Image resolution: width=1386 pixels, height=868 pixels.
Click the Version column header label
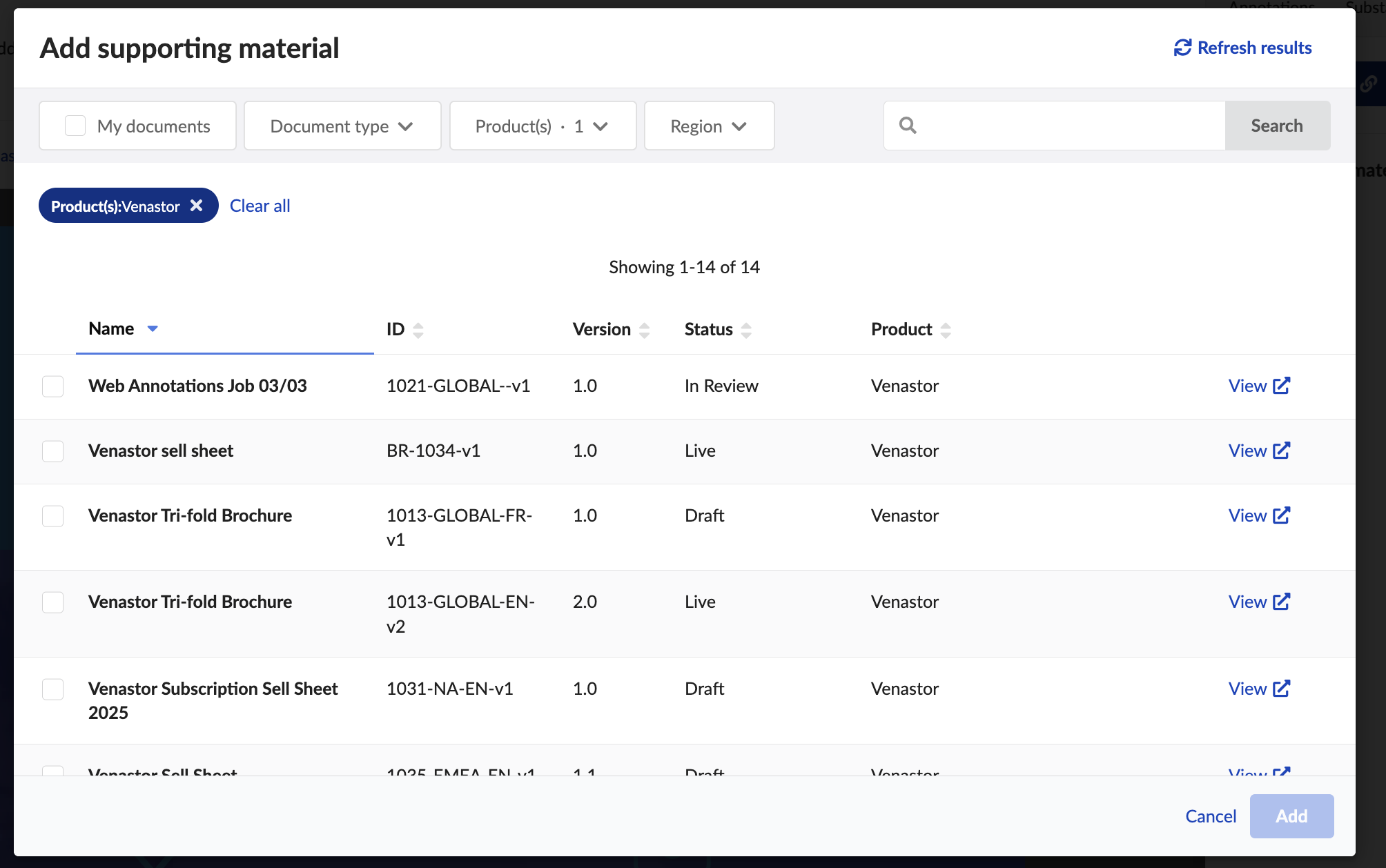(602, 329)
